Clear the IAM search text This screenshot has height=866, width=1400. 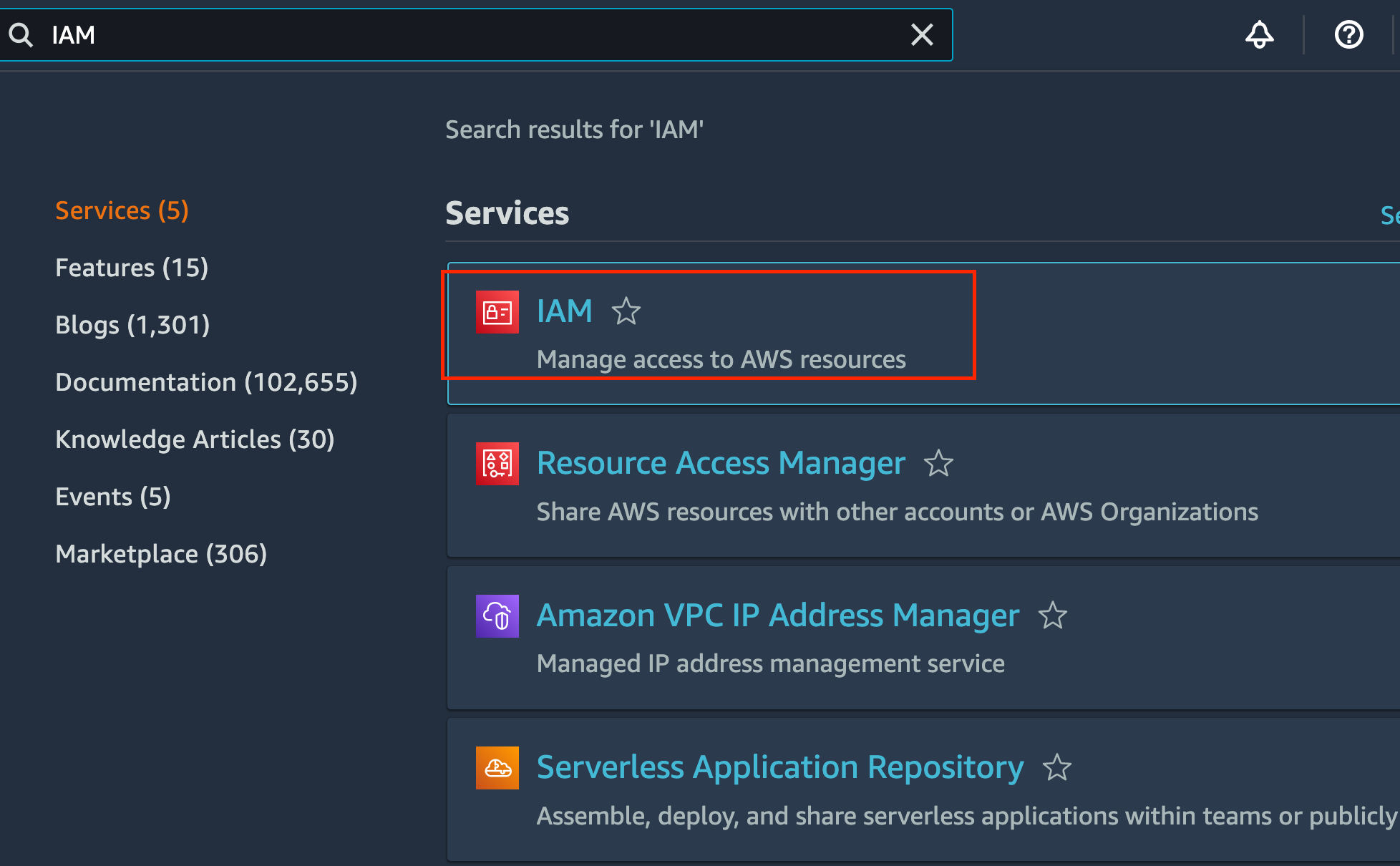click(x=922, y=34)
